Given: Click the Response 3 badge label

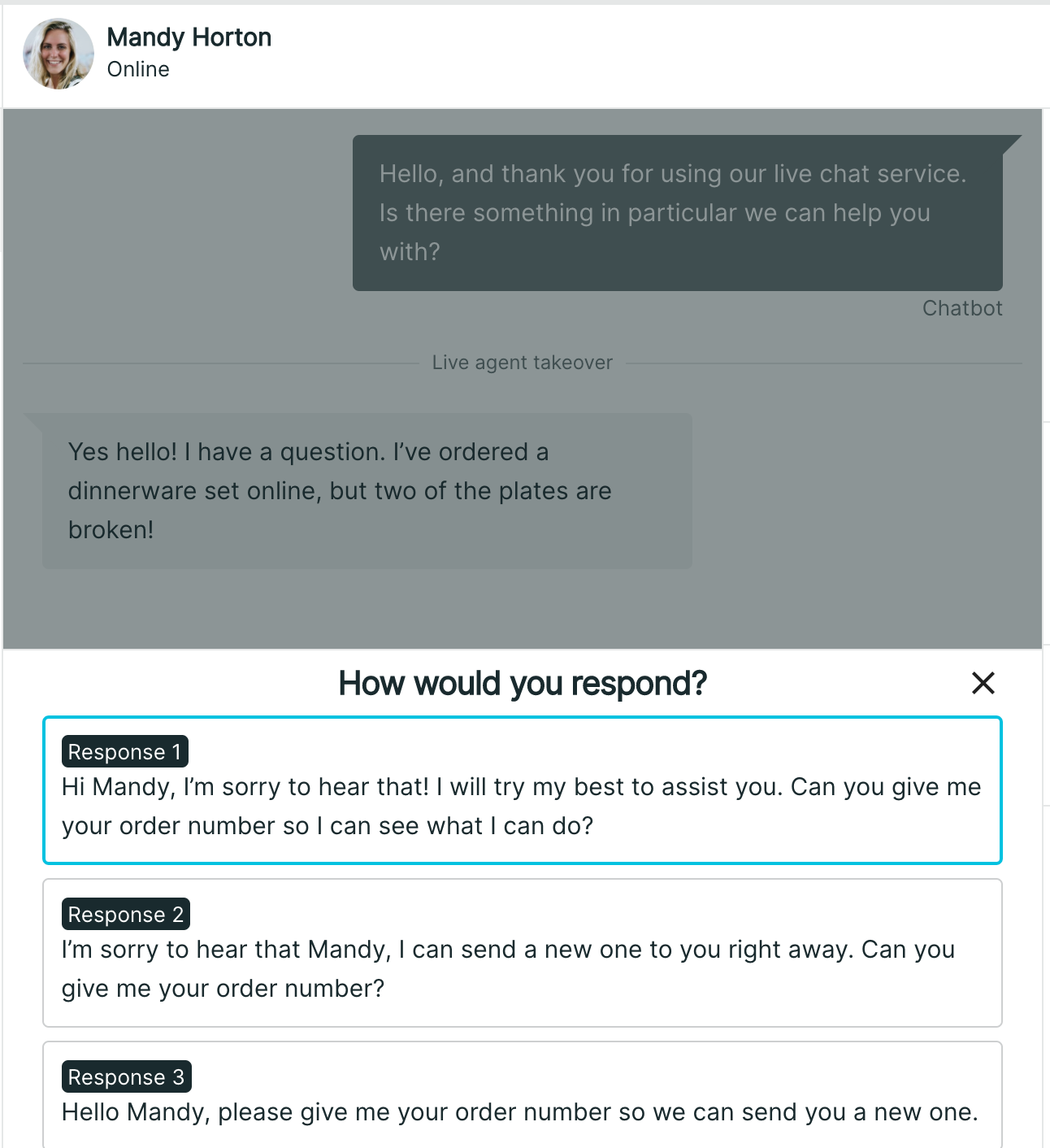Looking at the screenshot, I should 126,1076.
